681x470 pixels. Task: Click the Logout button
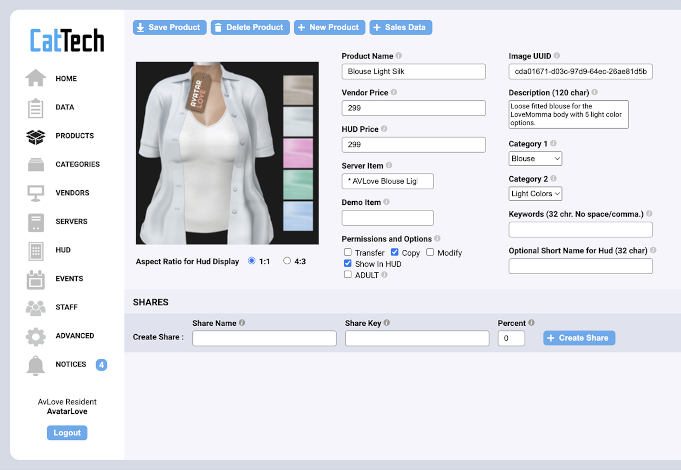pos(67,433)
